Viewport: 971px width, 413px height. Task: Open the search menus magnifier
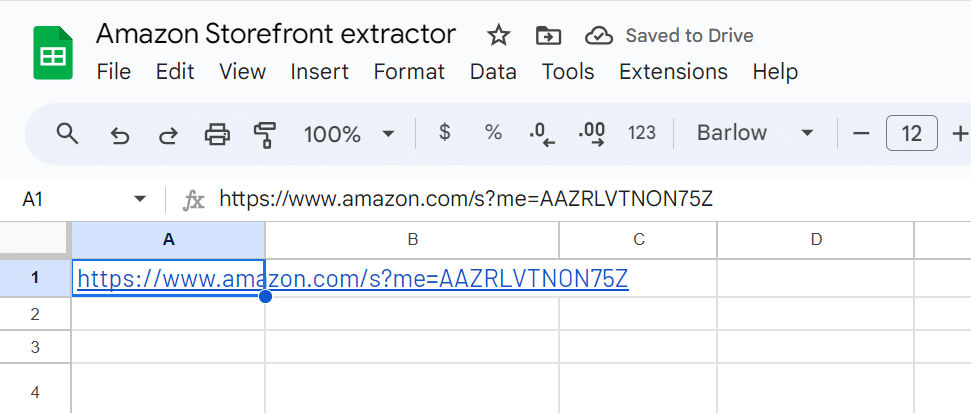[x=67, y=133]
